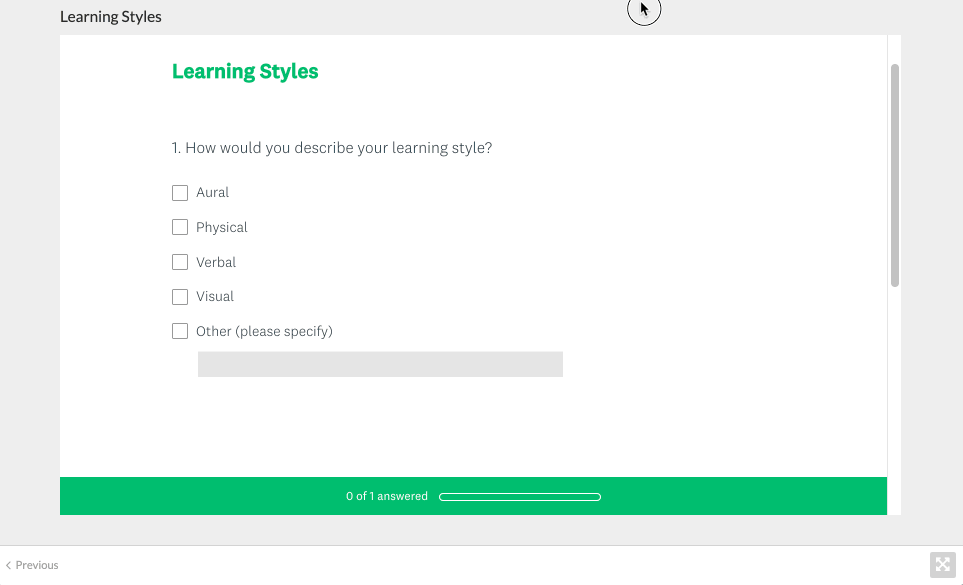The width and height of the screenshot is (963, 585).
Task: Pick the Physical option label
Action: pyautogui.click(x=222, y=227)
